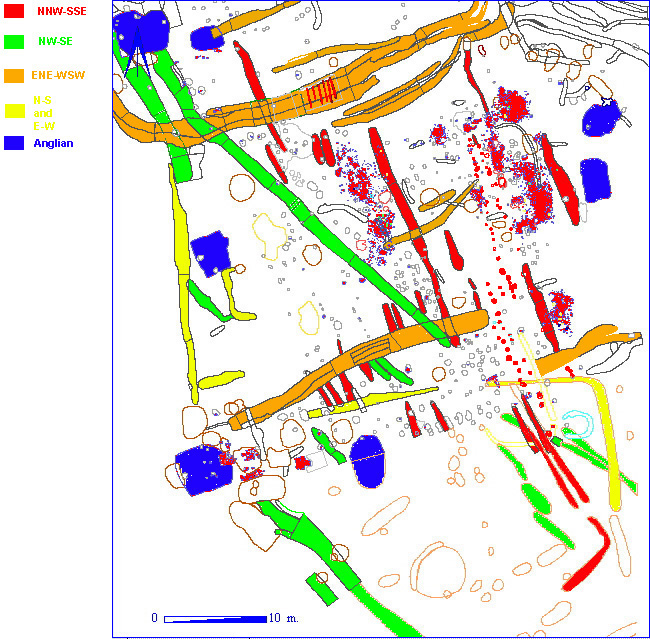Screen dimensions: 650x639
Task: Click the 10 m. scale bar
Action: 215,619
